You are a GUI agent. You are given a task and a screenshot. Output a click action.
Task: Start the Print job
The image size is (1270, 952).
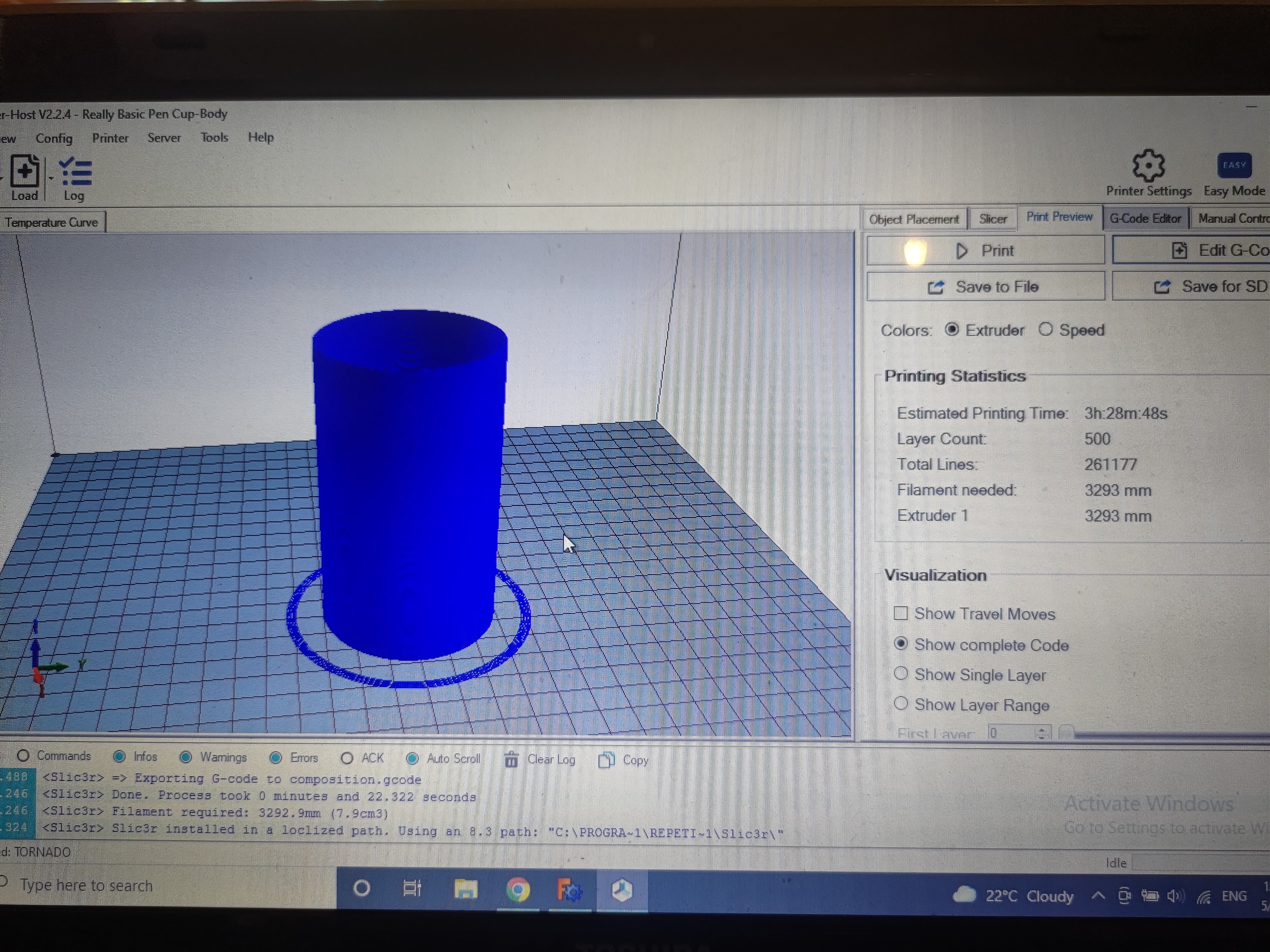985,251
